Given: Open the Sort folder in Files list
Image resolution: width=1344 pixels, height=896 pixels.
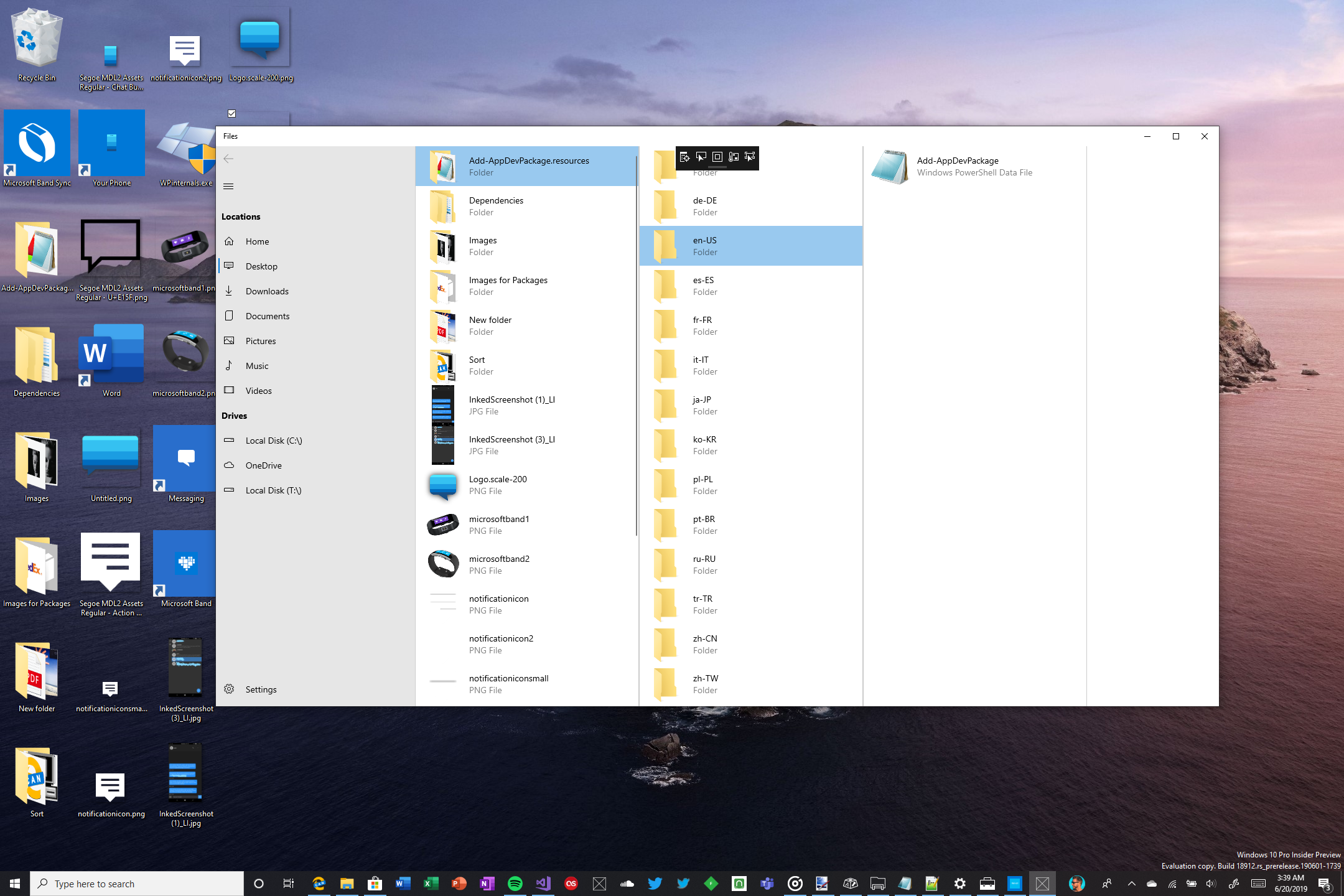Looking at the screenshot, I should (x=526, y=365).
